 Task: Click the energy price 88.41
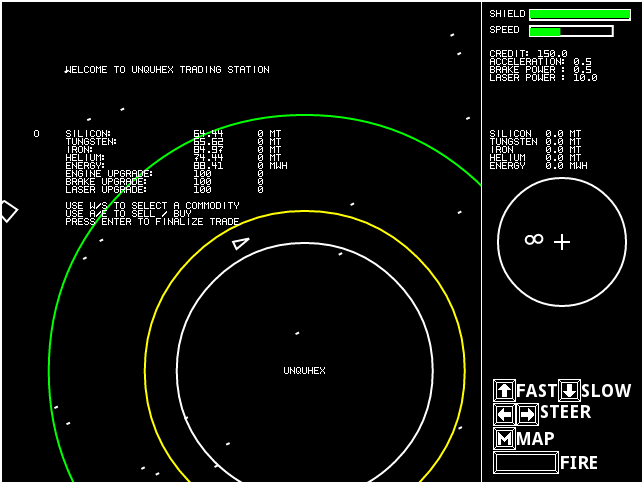tap(208, 166)
